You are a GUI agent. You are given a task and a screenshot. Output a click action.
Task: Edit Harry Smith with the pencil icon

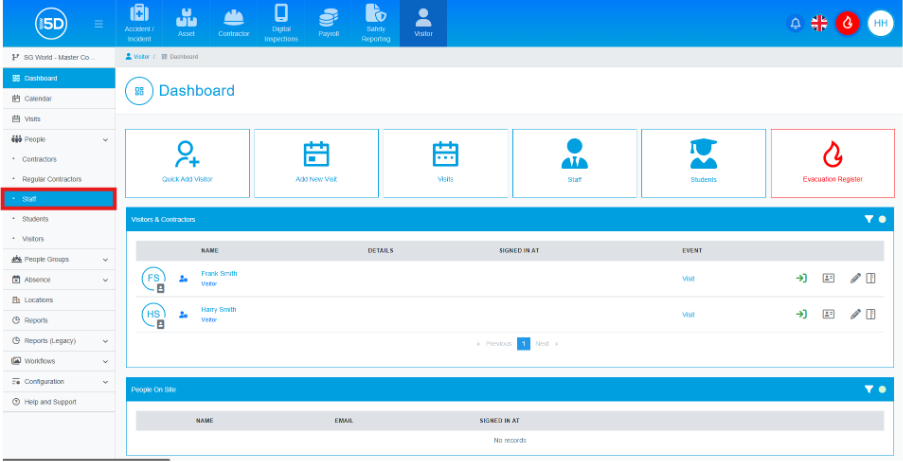(x=855, y=314)
